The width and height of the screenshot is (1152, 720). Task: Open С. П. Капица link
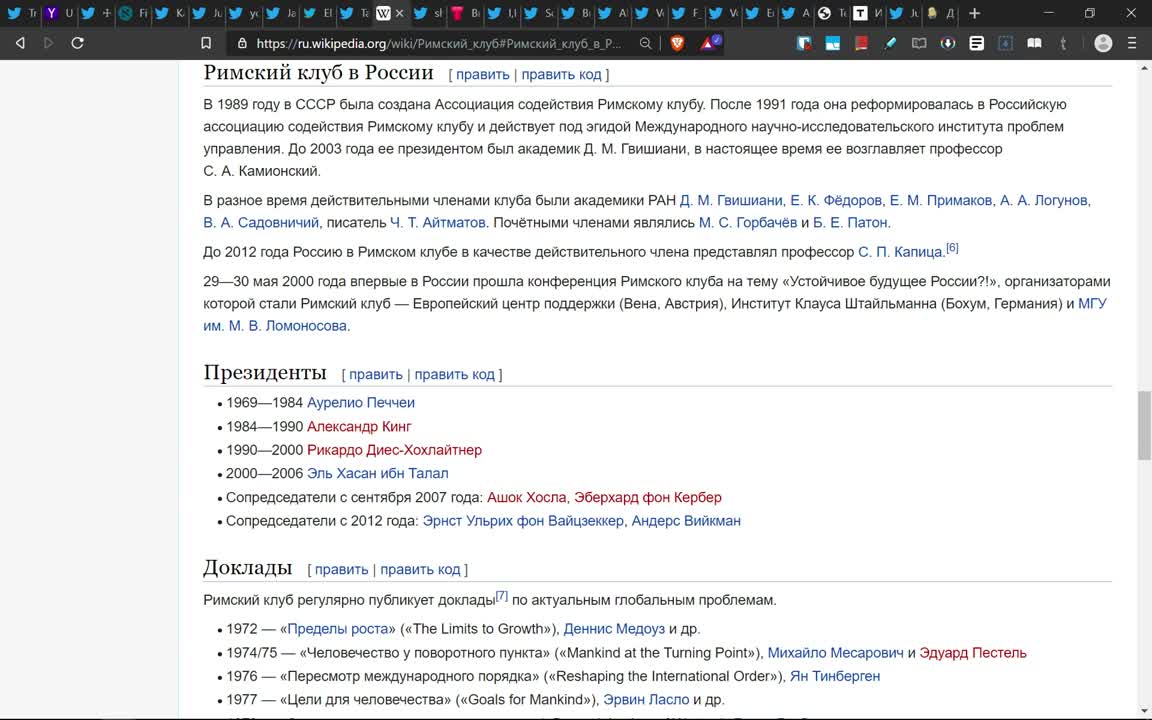(x=901, y=252)
